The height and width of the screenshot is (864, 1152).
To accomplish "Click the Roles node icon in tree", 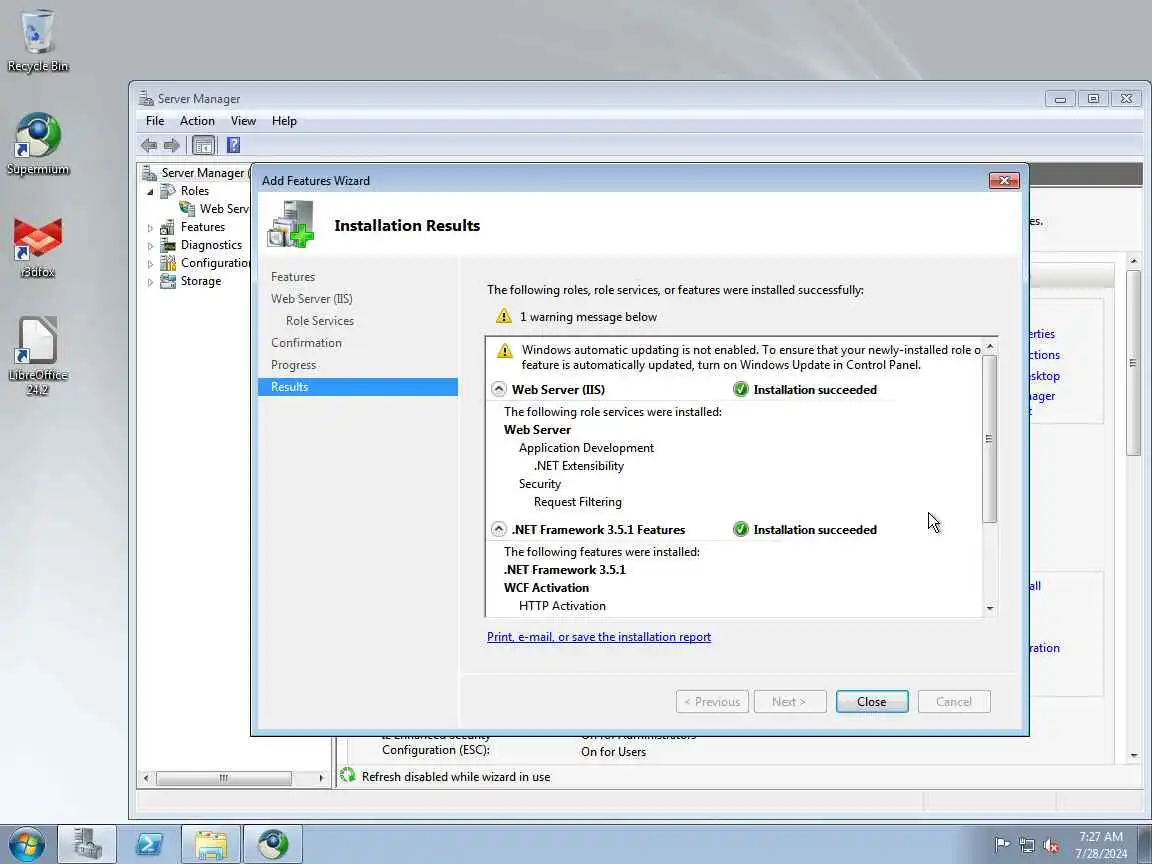I will coord(168,191).
